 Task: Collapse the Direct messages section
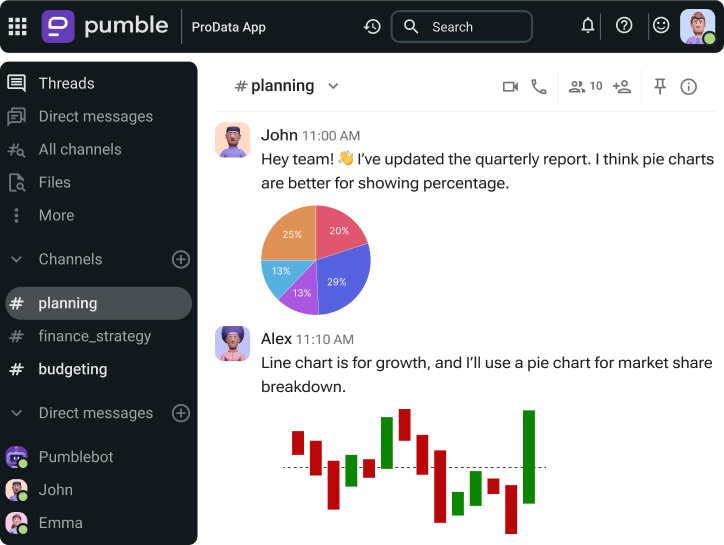pos(16,413)
